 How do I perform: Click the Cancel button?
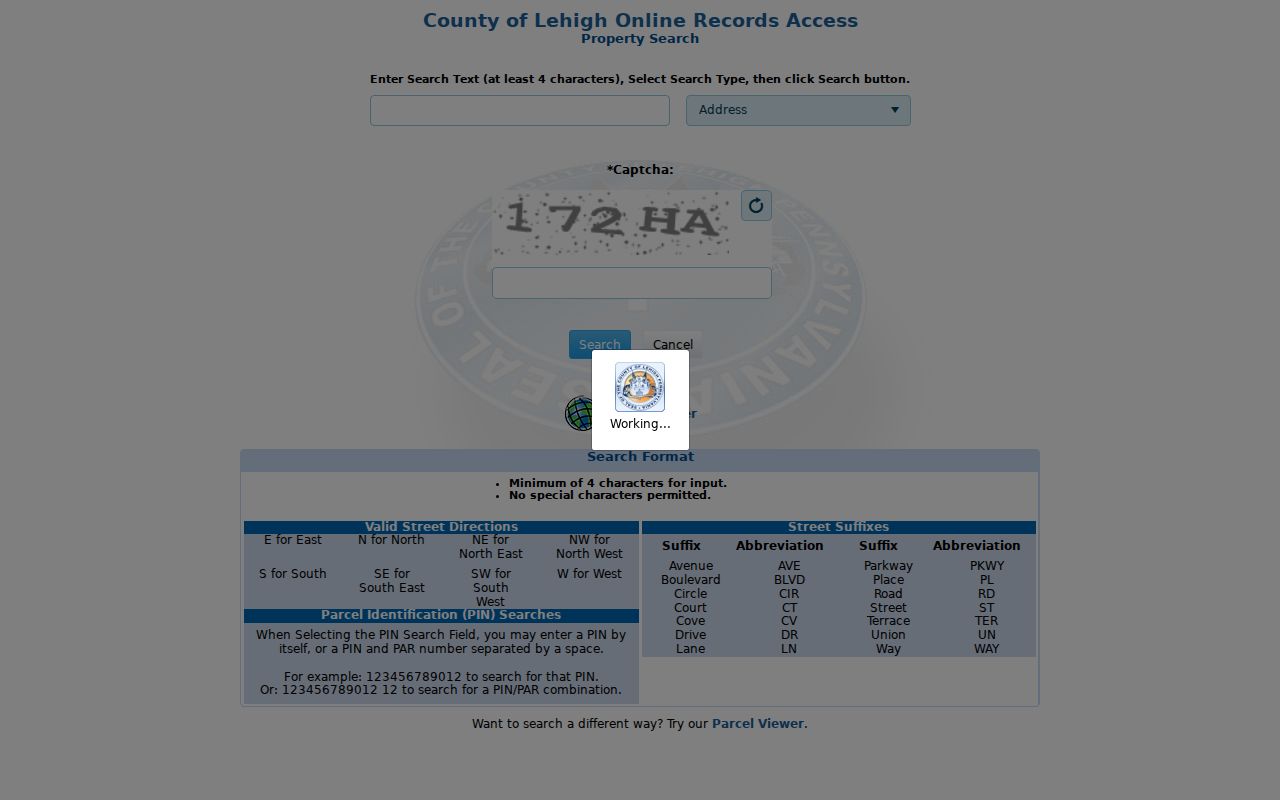coord(673,344)
